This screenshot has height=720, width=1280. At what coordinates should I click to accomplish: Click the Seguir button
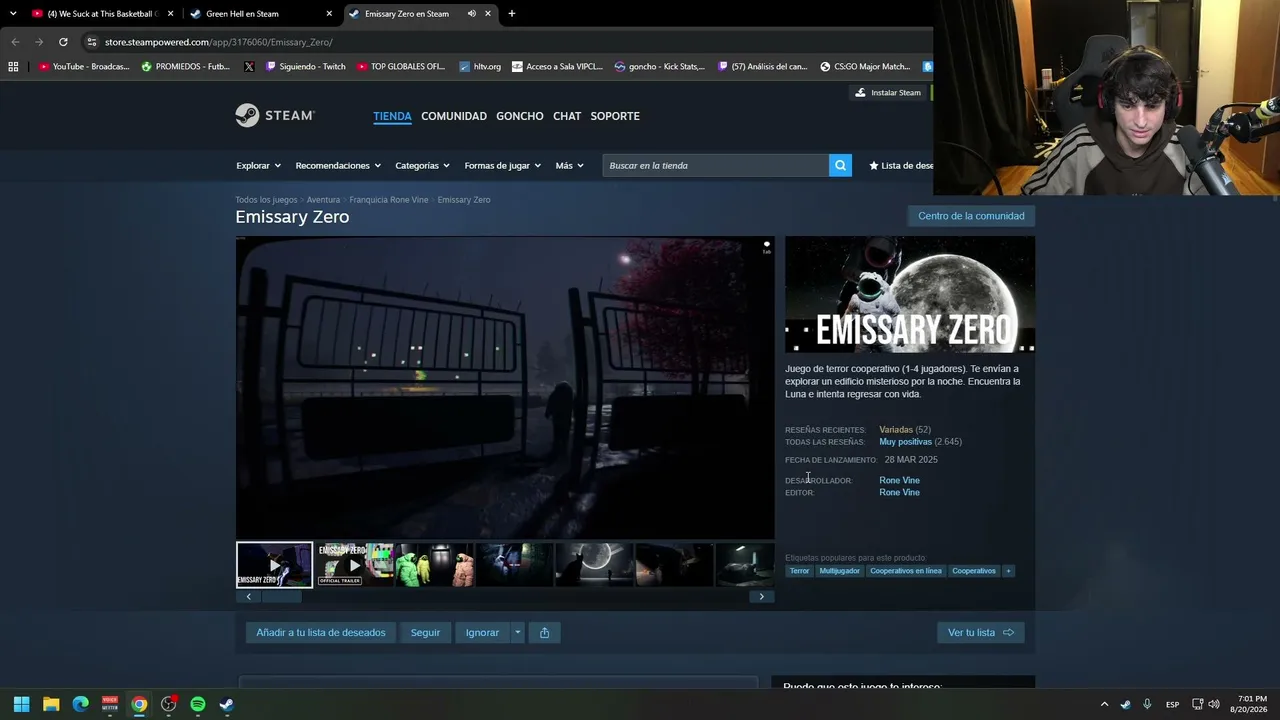[425, 632]
